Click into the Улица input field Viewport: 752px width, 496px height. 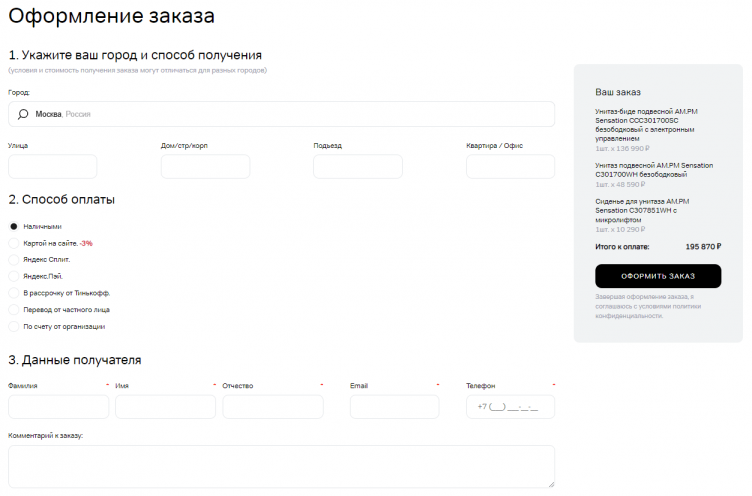coord(53,166)
